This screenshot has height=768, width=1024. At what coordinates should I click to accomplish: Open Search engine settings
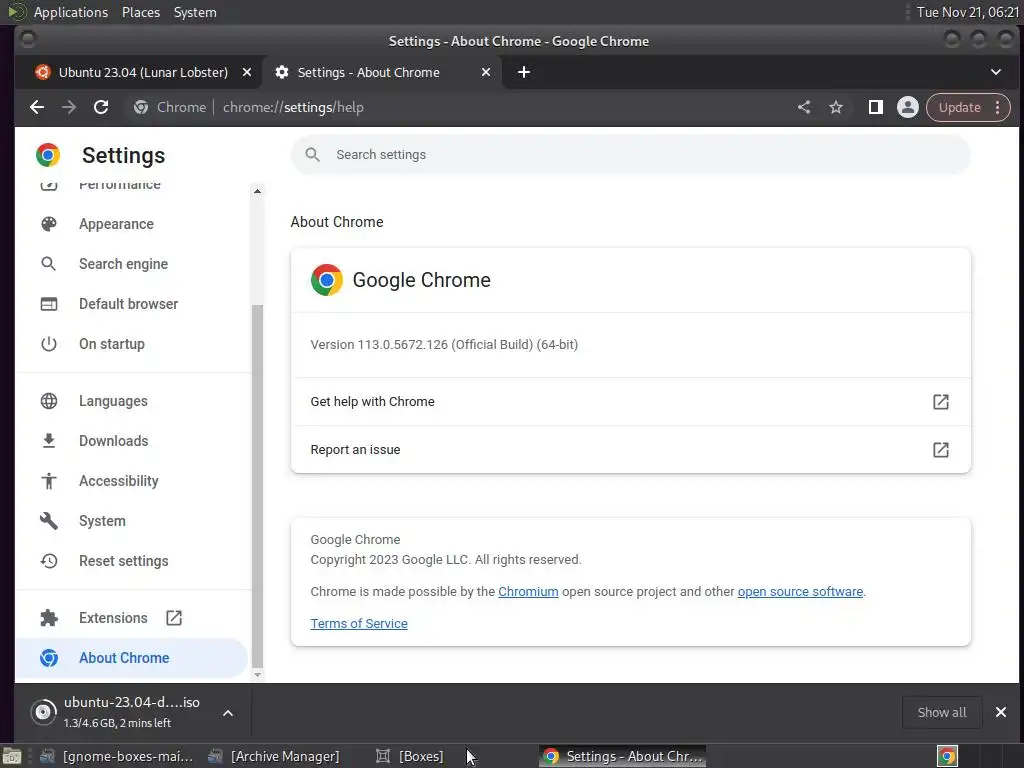(123, 264)
